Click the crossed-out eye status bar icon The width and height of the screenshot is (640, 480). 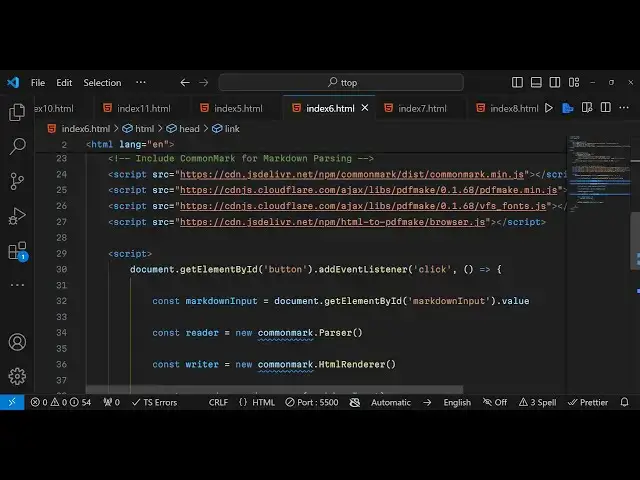tap(355, 402)
